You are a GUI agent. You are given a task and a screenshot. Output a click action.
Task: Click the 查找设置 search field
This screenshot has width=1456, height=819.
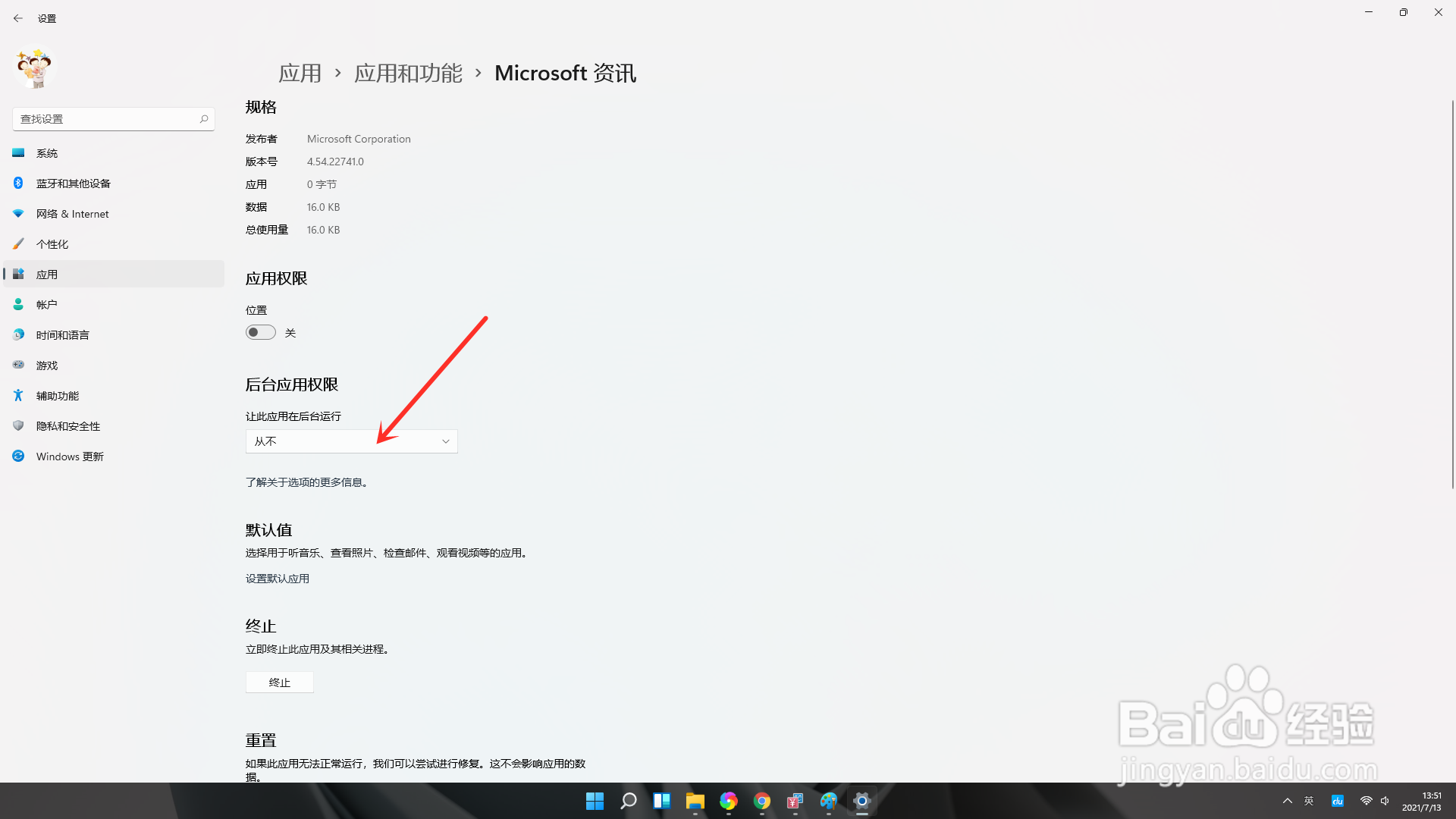point(114,119)
